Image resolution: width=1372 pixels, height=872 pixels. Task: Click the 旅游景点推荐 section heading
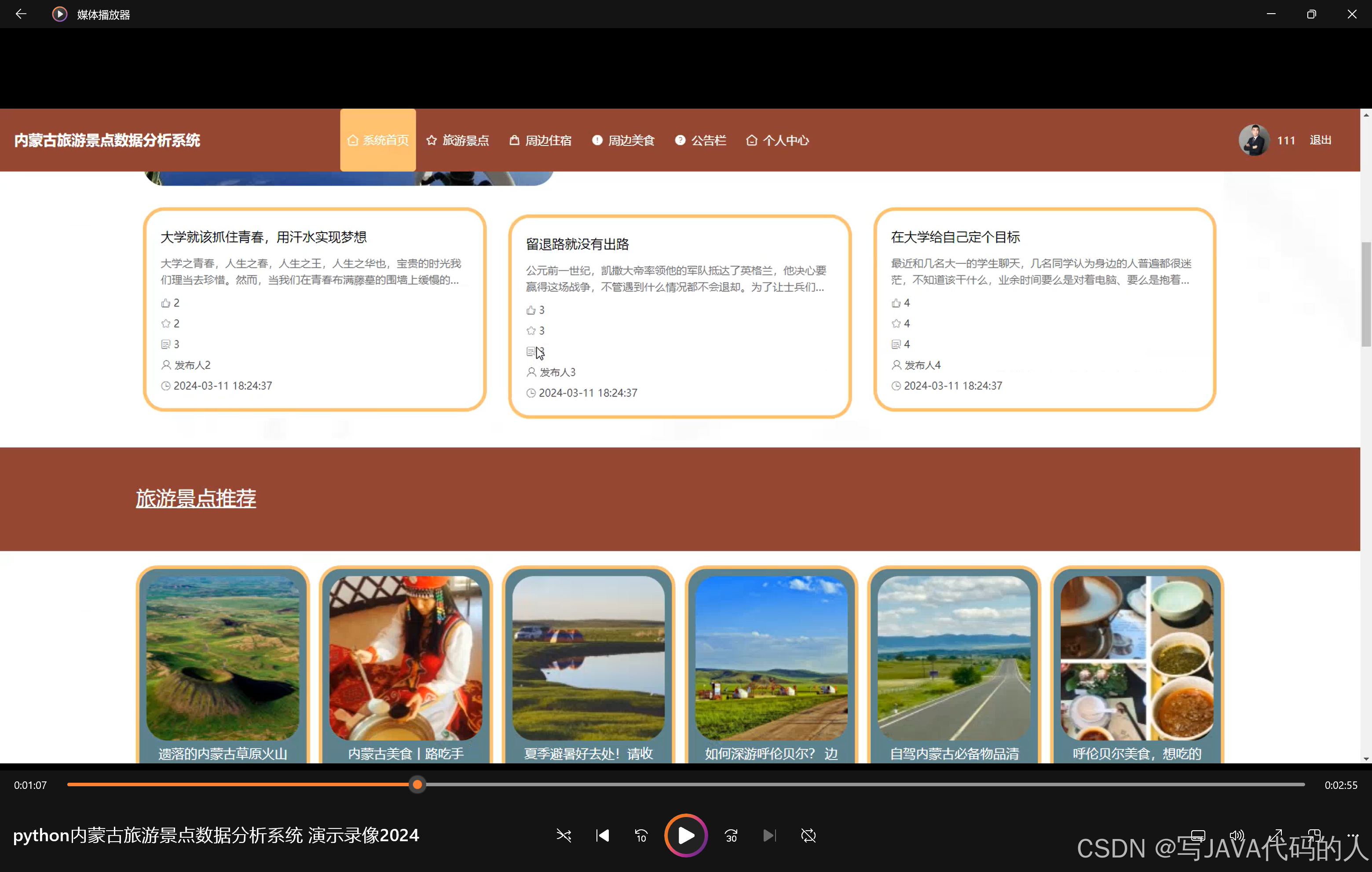195,498
